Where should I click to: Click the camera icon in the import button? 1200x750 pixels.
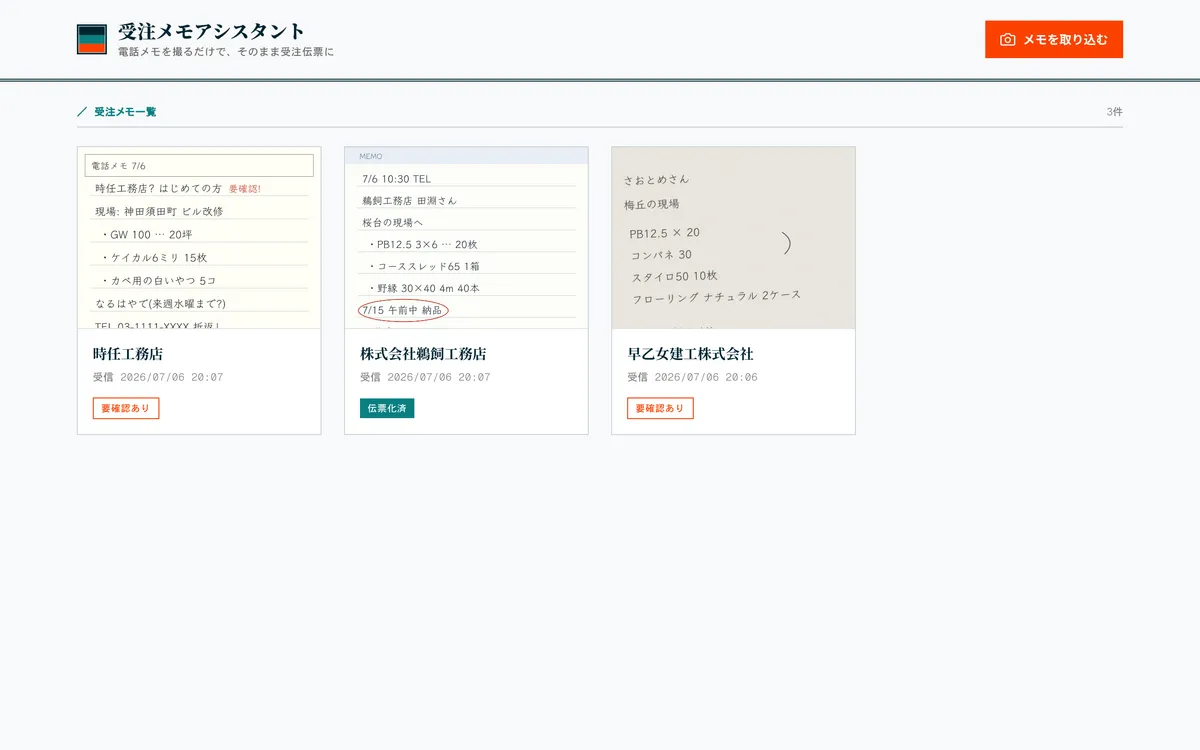1008,40
